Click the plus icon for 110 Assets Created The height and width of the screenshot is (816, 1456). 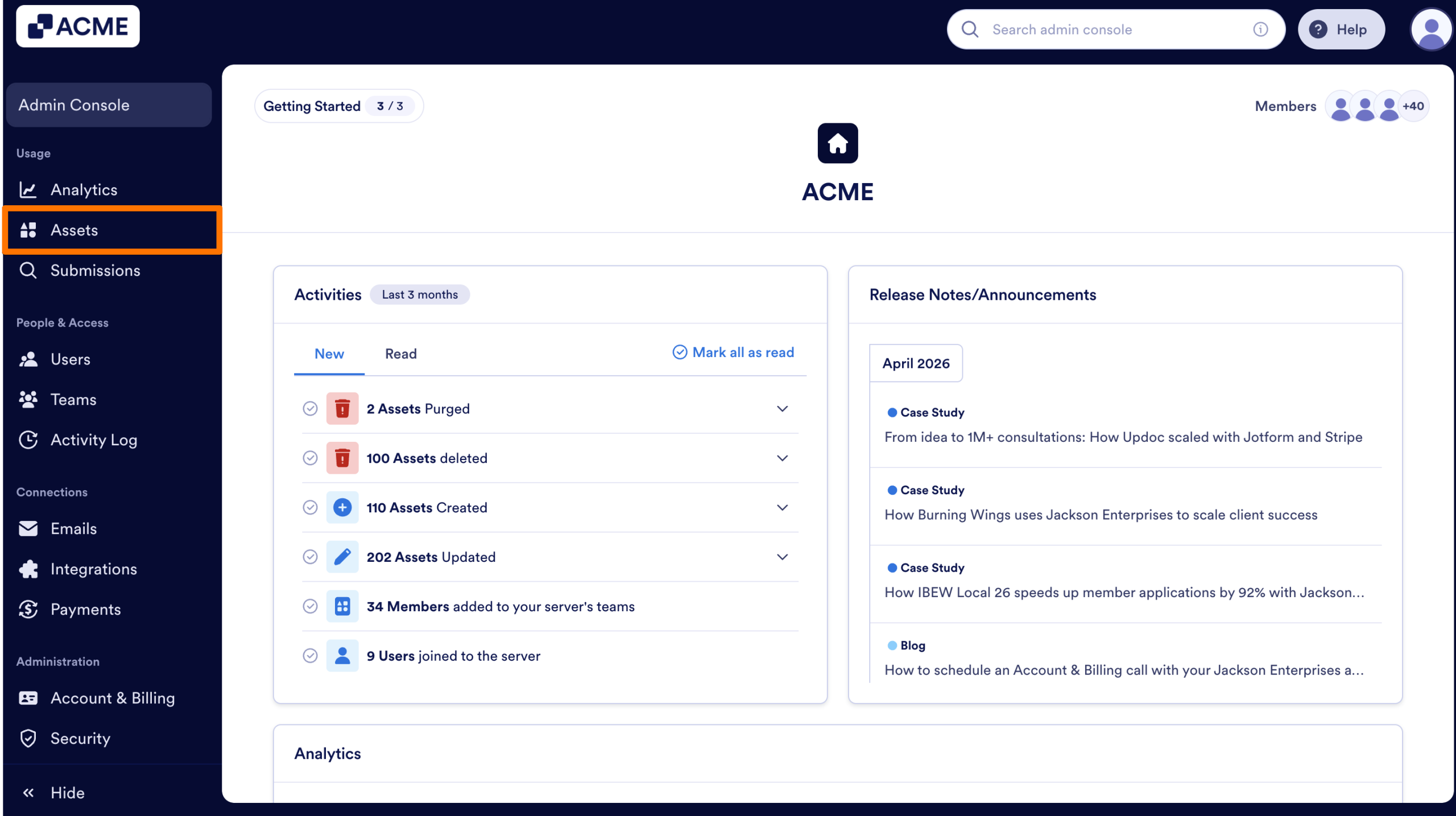tap(342, 508)
